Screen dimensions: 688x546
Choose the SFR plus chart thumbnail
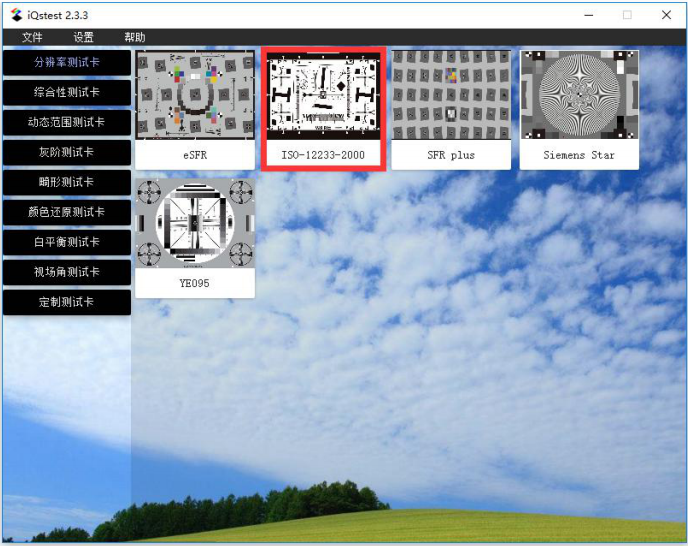pyautogui.click(x=451, y=95)
